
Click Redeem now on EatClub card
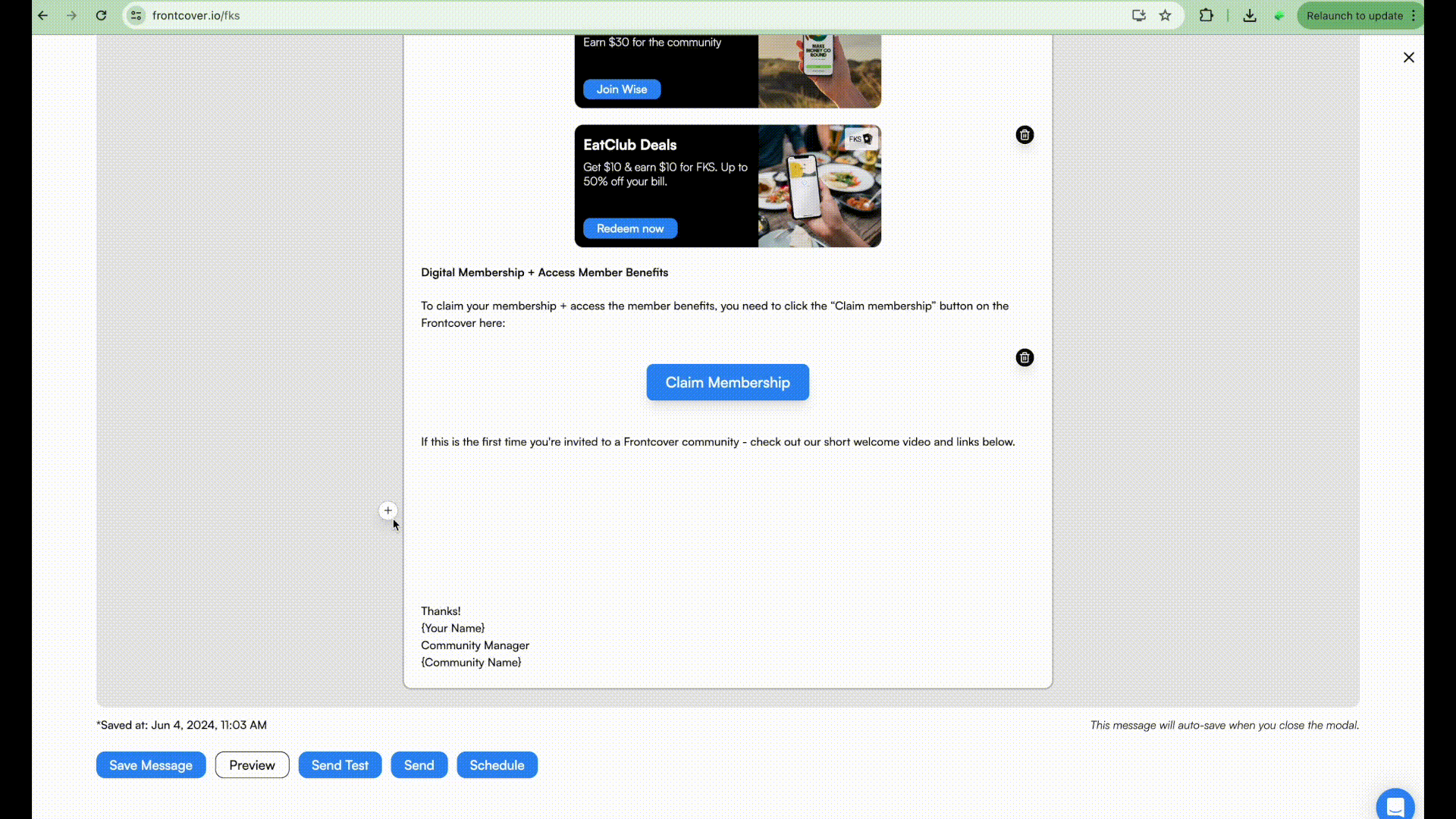[629, 228]
